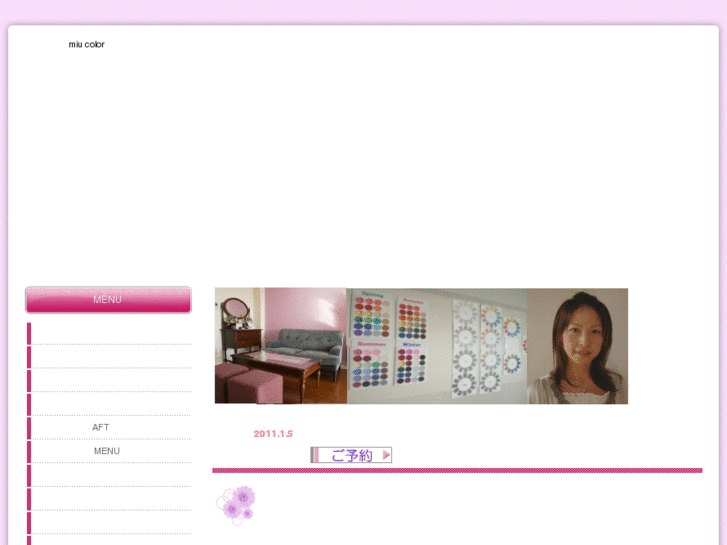This screenshot has height=545, width=727.
Task: Click the salon room photo banner
Action: (281, 346)
